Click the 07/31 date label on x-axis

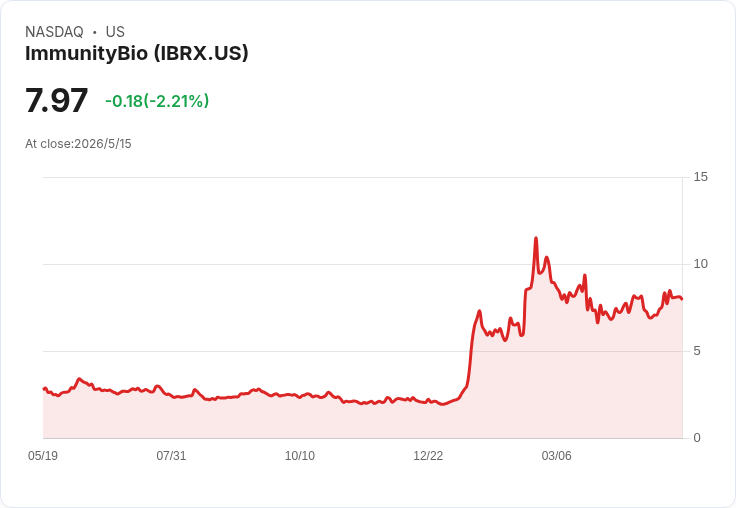171,456
